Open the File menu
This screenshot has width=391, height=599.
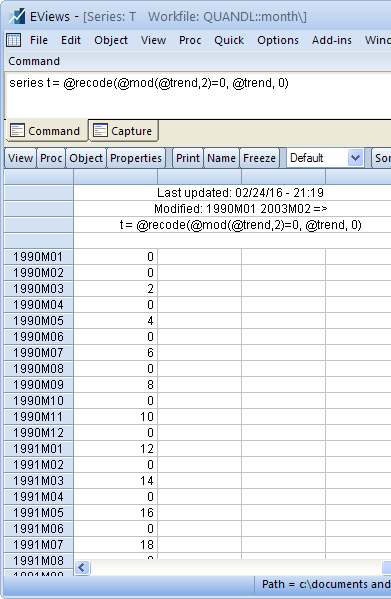(x=39, y=40)
